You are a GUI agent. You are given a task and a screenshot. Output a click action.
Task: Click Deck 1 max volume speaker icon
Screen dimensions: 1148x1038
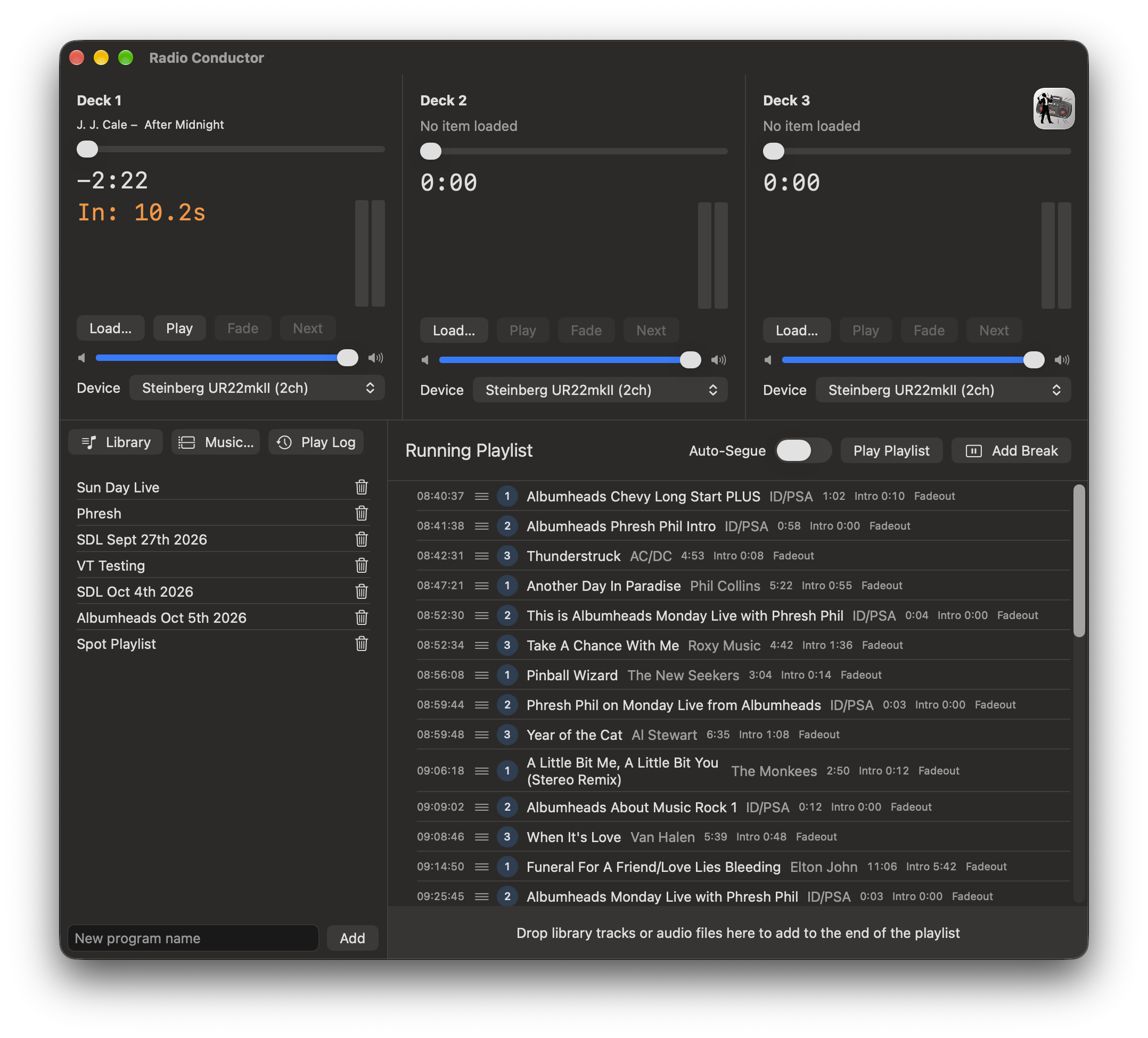[376, 358]
